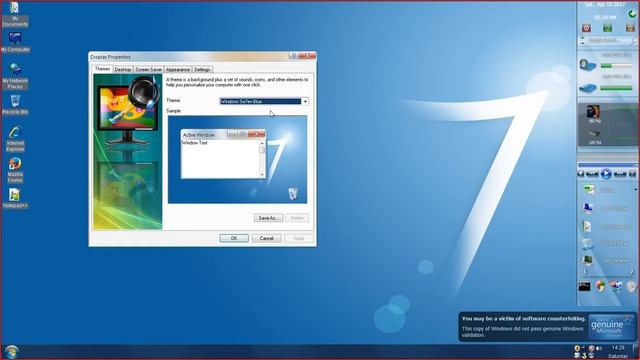Switch to the Desktop tab

tap(123, 70)
